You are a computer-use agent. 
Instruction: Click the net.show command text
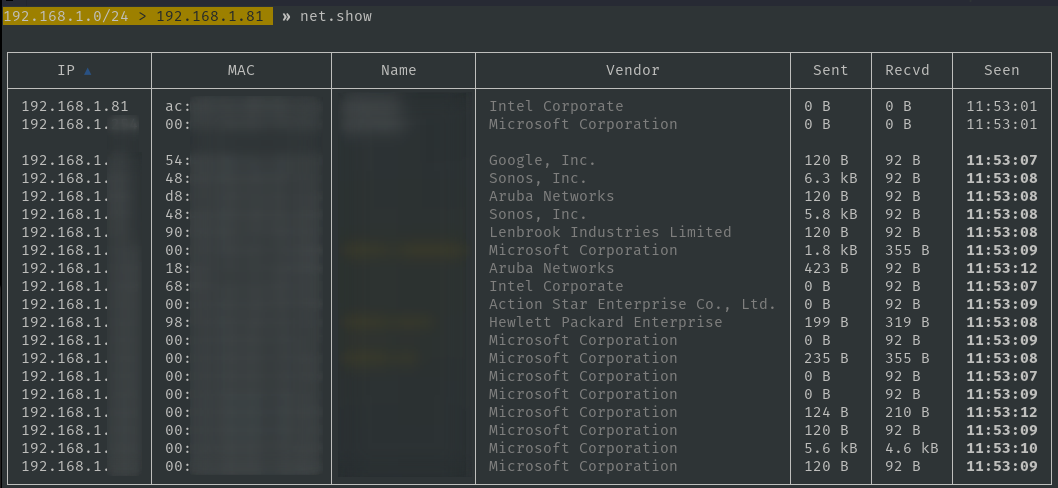click(x=336, y=17)
